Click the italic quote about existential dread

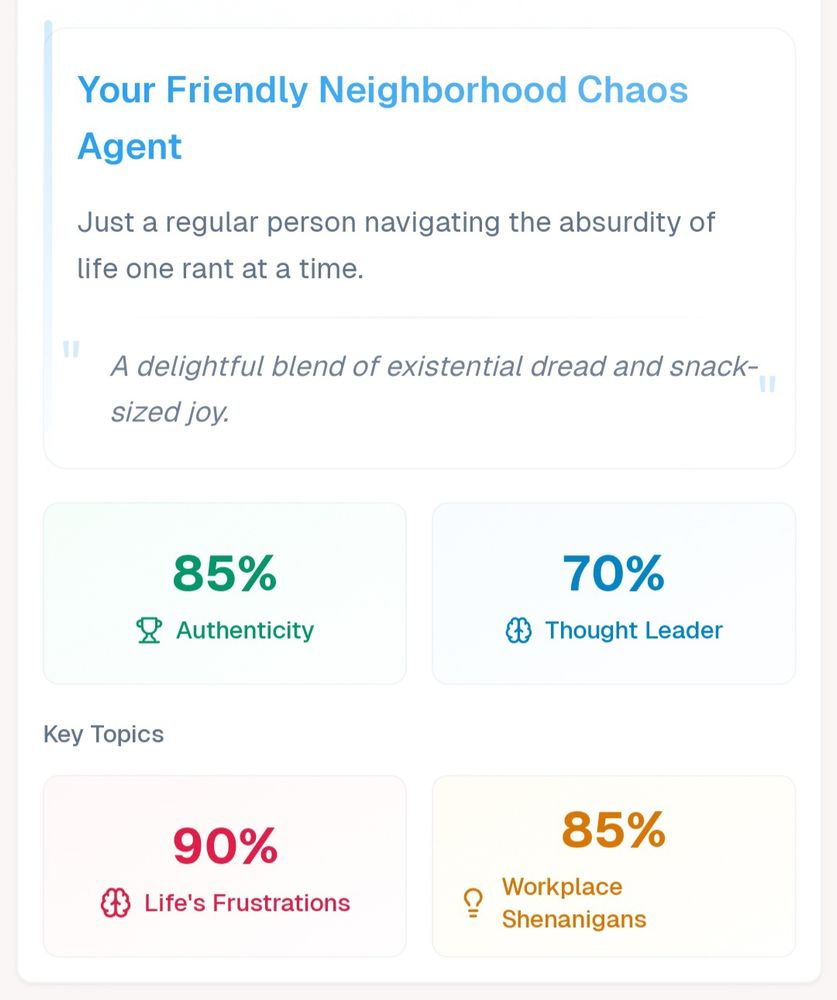434,389
